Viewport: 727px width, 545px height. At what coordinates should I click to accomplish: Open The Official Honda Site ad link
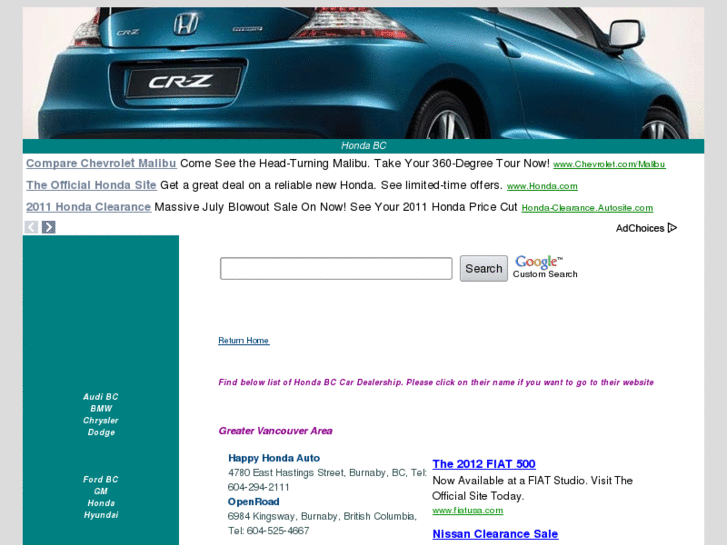(91, 185)
